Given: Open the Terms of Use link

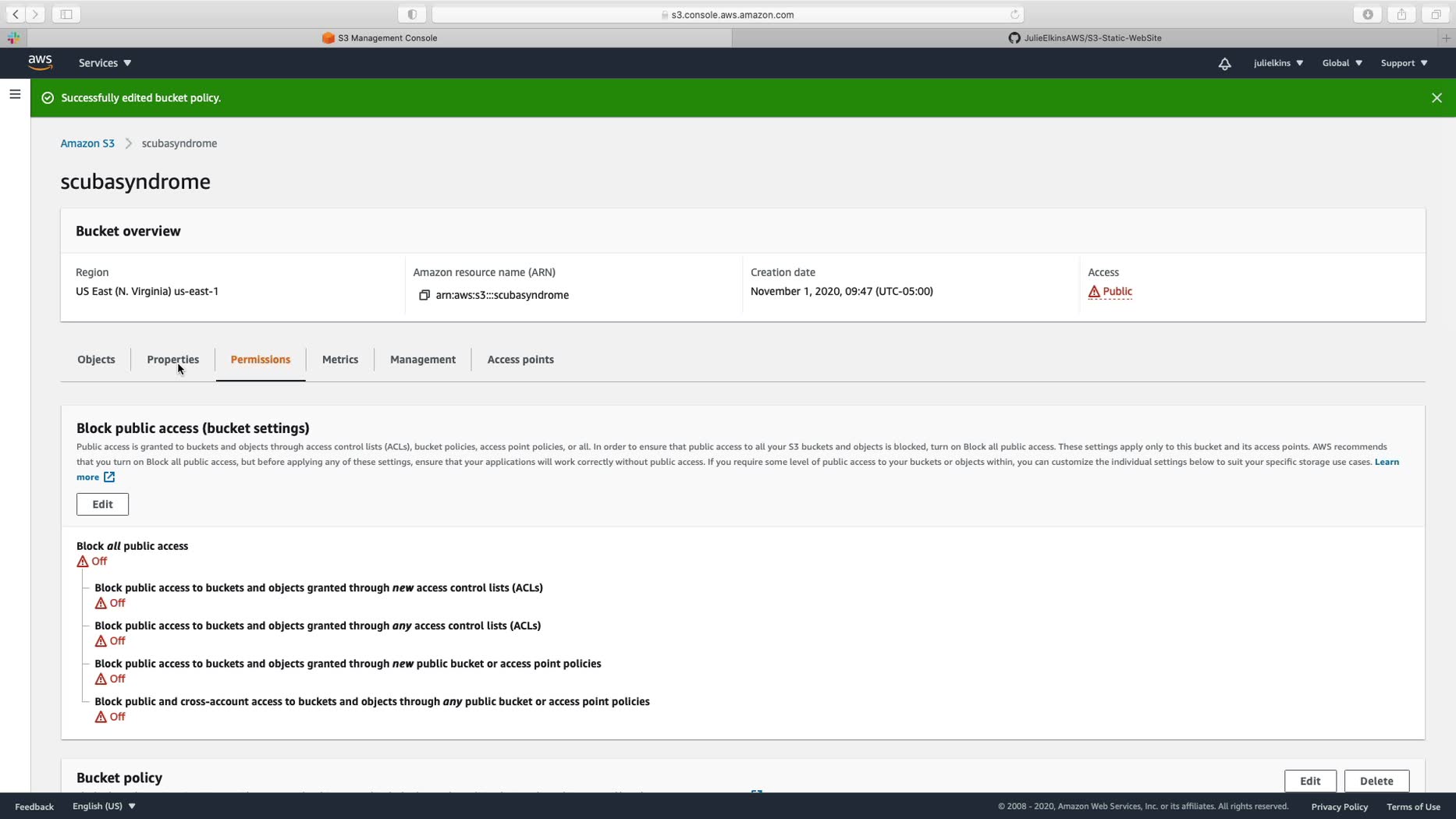Looking at the screenshot, I should point(1413,807).
